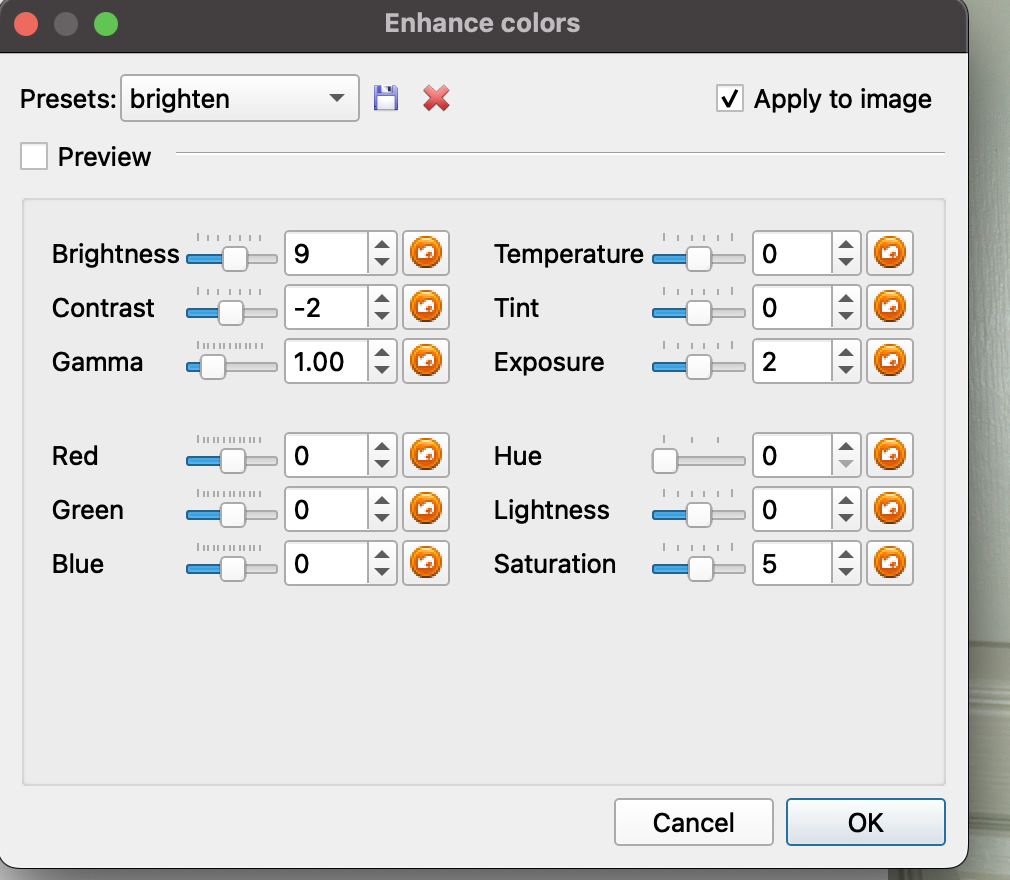Decrease Saturation with the down arrow

846,574
